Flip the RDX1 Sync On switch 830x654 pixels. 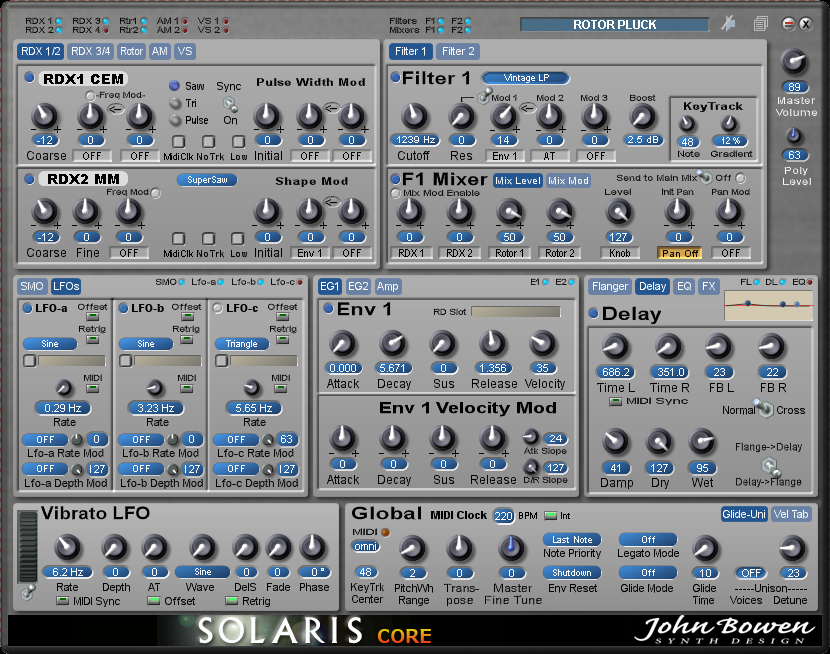230,104
